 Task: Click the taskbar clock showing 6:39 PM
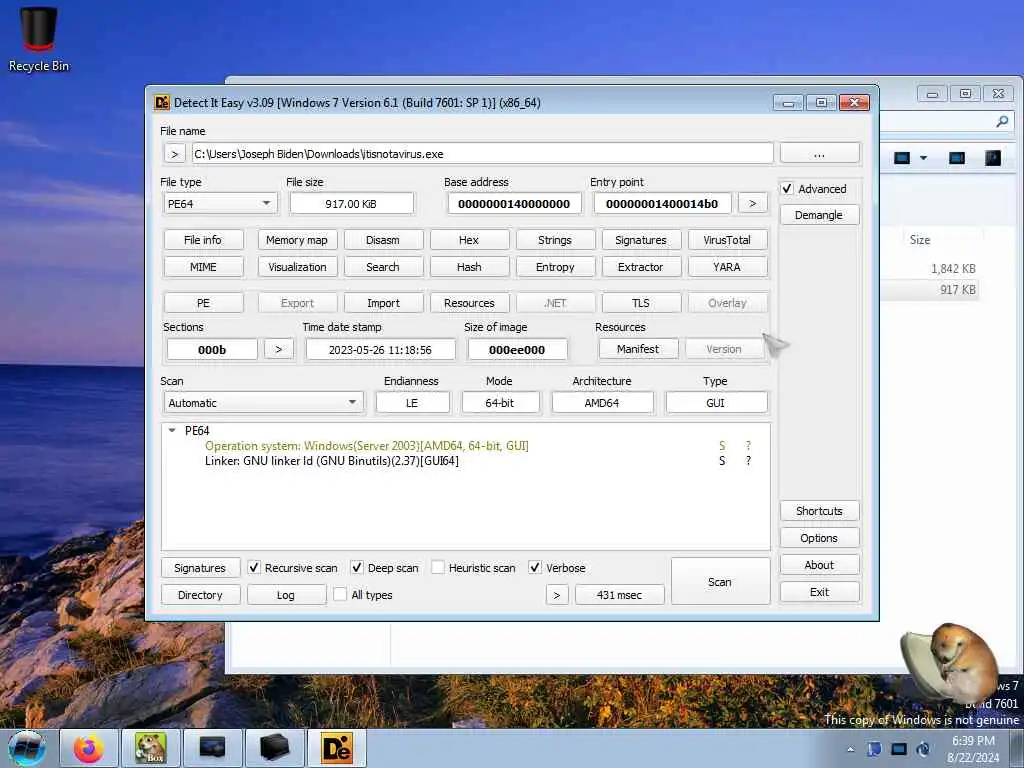[973, 749]
